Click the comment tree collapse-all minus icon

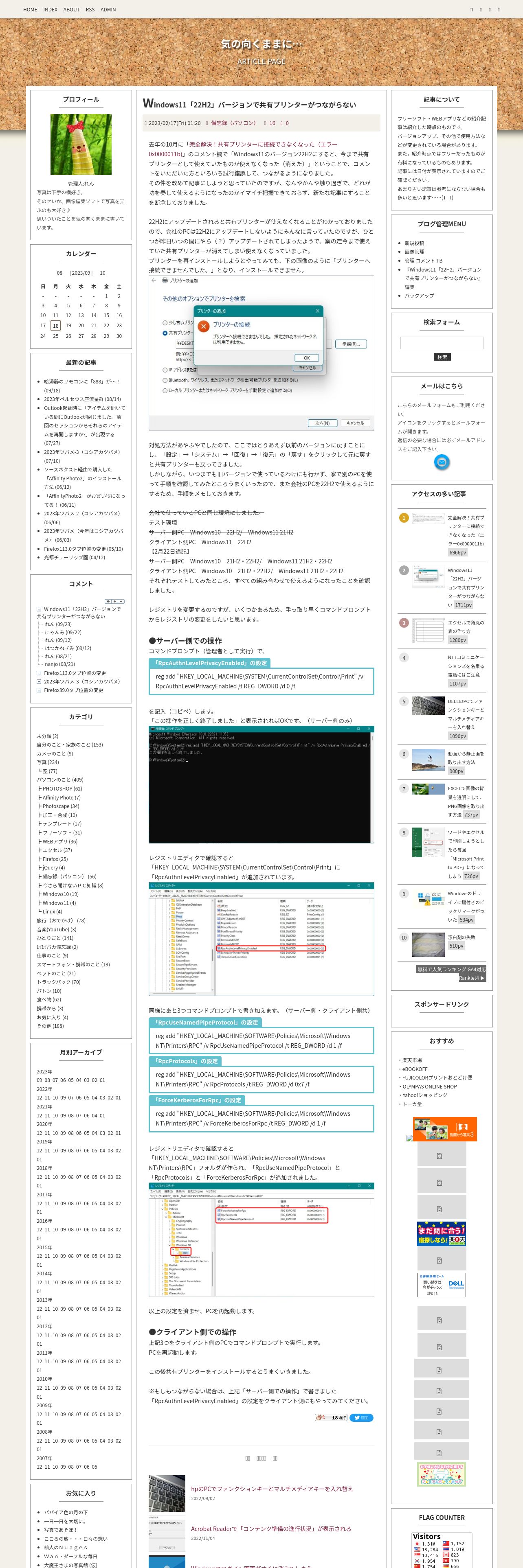121,601
